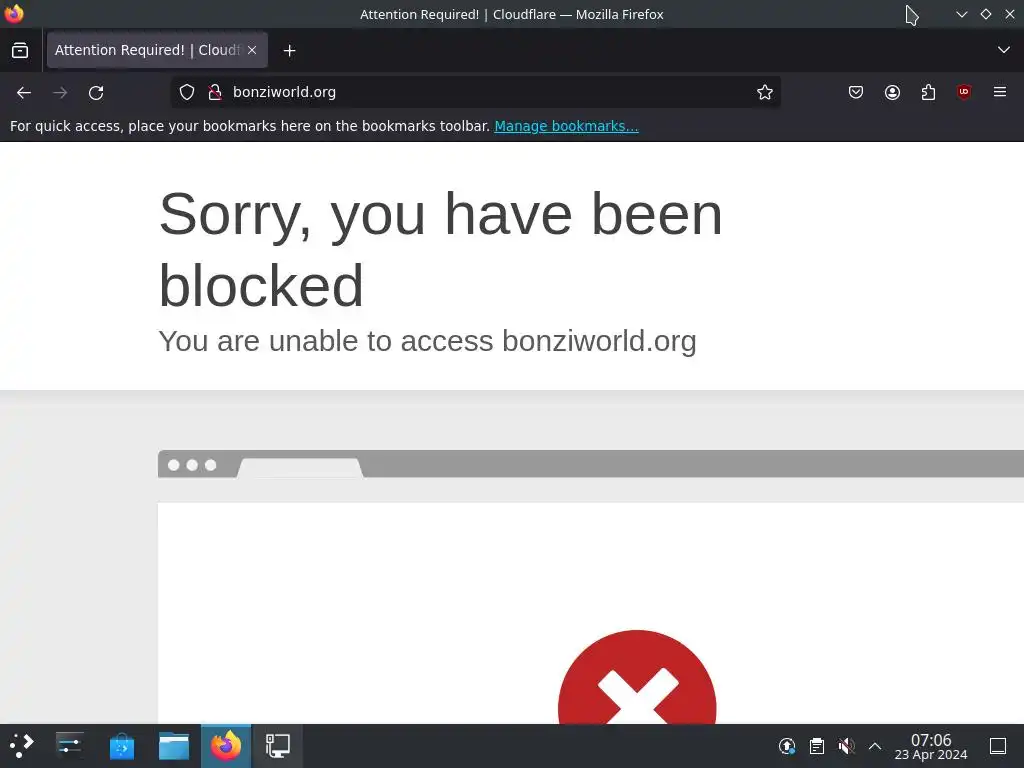Viewport: 1024px width, 768px height.
Task: Open a new tab with plus
Action: (x=289, y=50)
